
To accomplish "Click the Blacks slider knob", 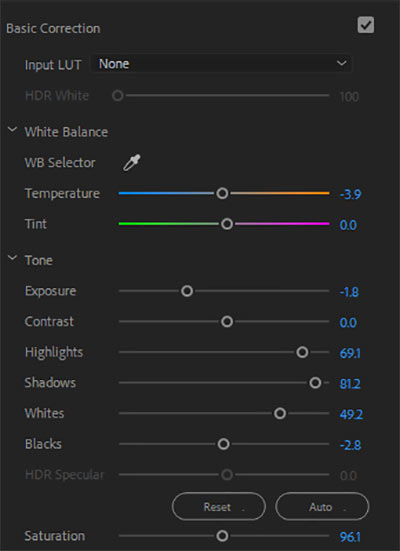I will (x=224, y=444).
